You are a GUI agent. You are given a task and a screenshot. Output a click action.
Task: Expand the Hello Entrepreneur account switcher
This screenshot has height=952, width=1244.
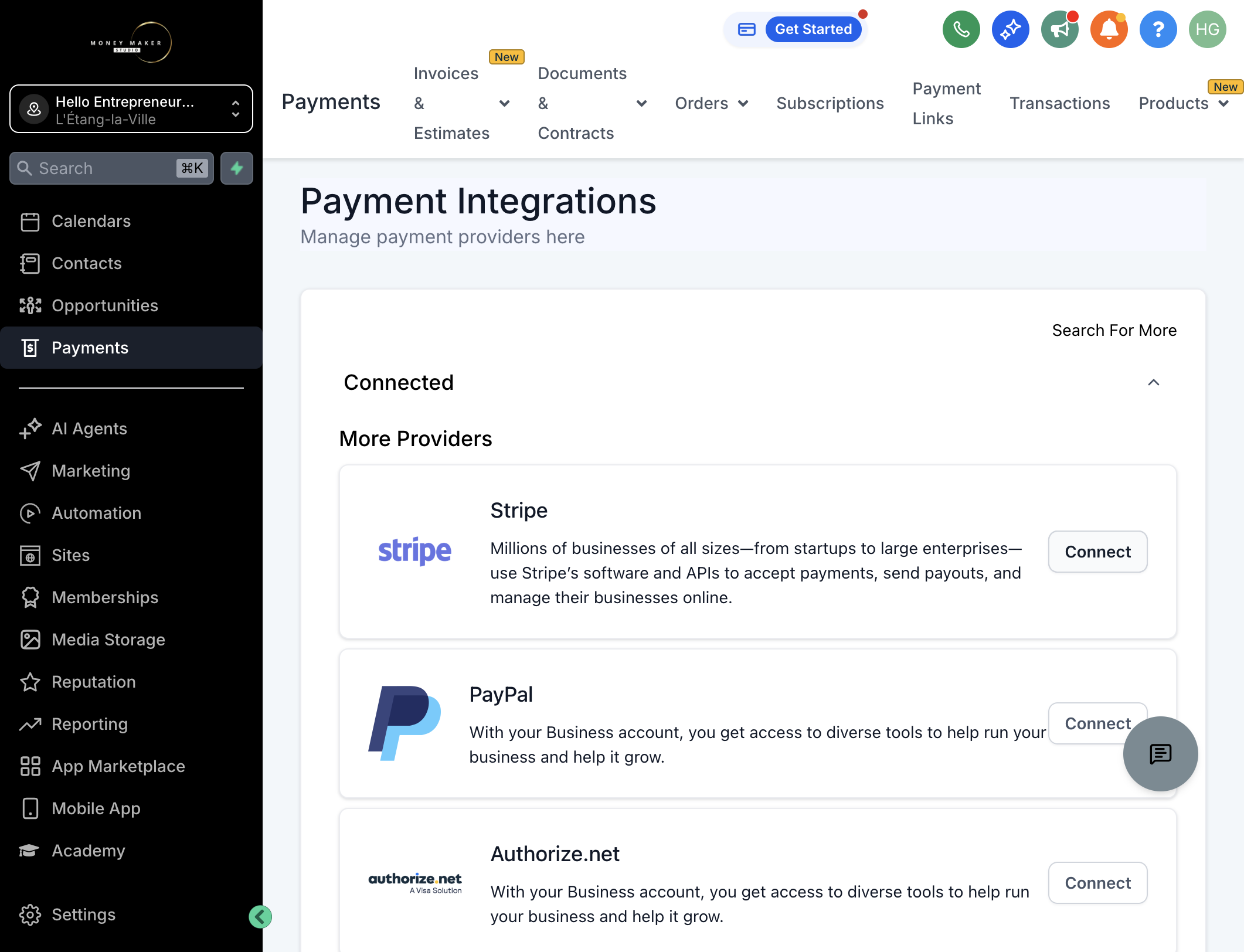pyautogui.click(x=131, y=109)
